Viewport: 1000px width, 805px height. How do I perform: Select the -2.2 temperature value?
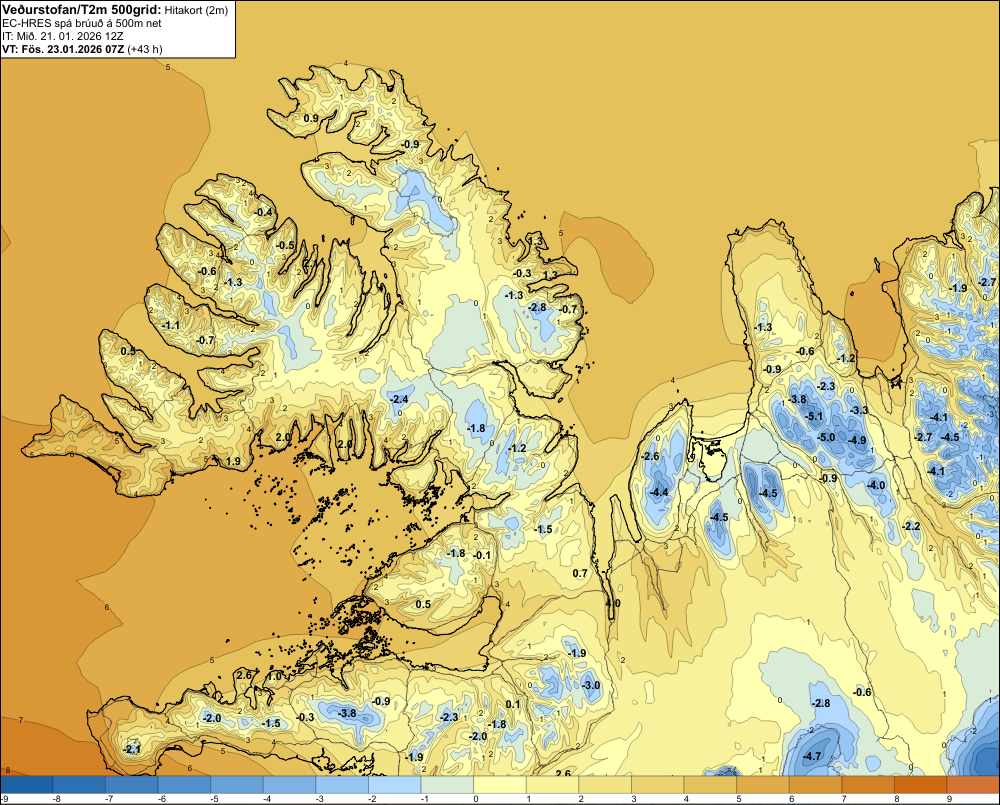pyautogui.click(x=911, y=526)
